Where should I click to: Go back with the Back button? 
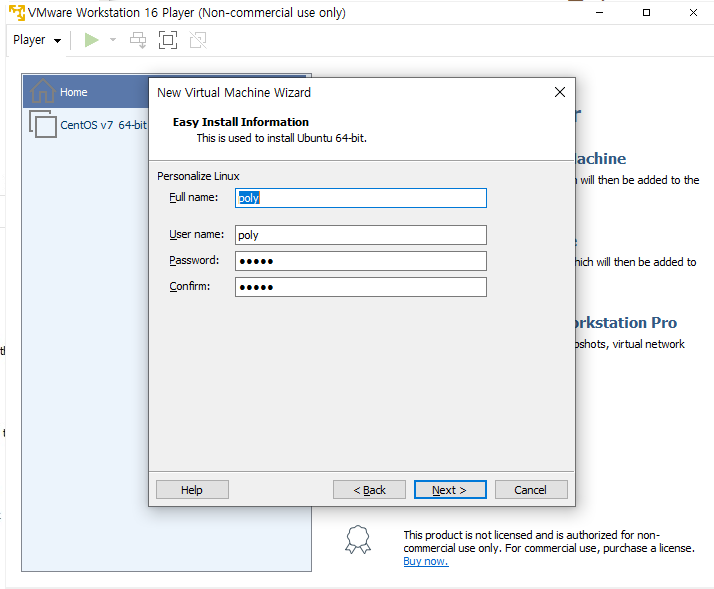pos(369,490)
